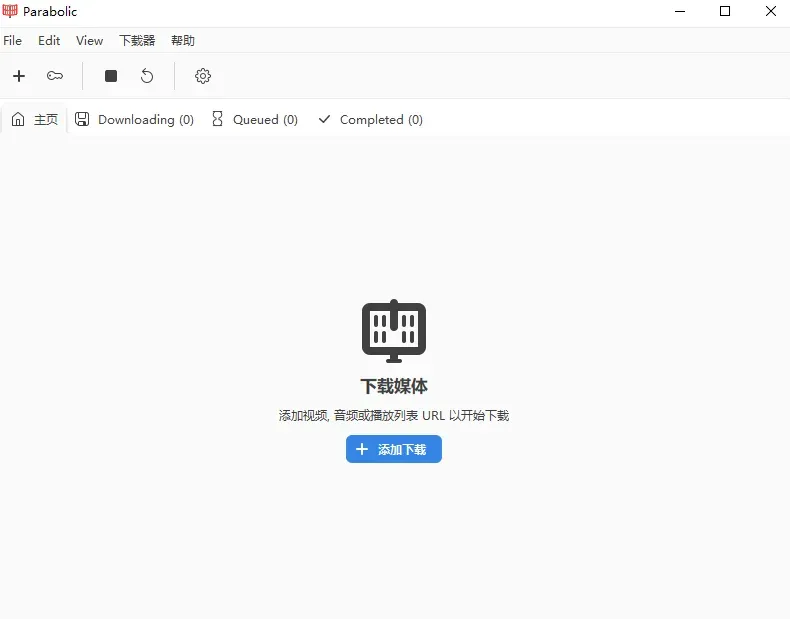Open the 下载器 menu
The image size is (790, 619).
point(137,40)
